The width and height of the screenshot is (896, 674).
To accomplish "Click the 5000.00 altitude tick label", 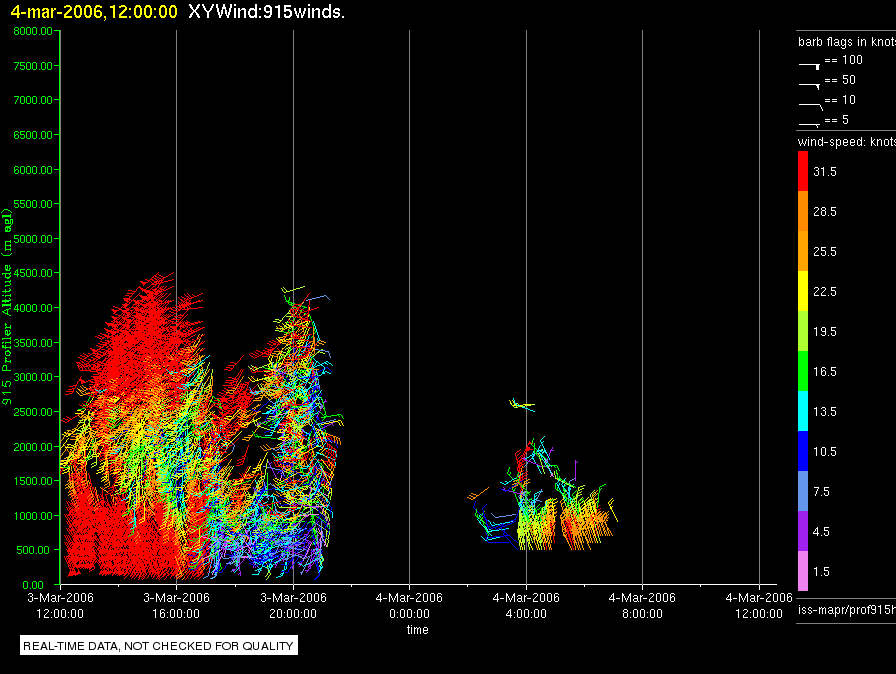I will pos(33,239).
